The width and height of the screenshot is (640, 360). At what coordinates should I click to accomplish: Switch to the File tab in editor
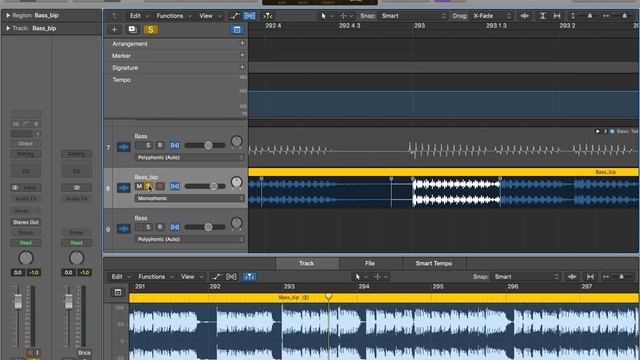tap(370, 264)
